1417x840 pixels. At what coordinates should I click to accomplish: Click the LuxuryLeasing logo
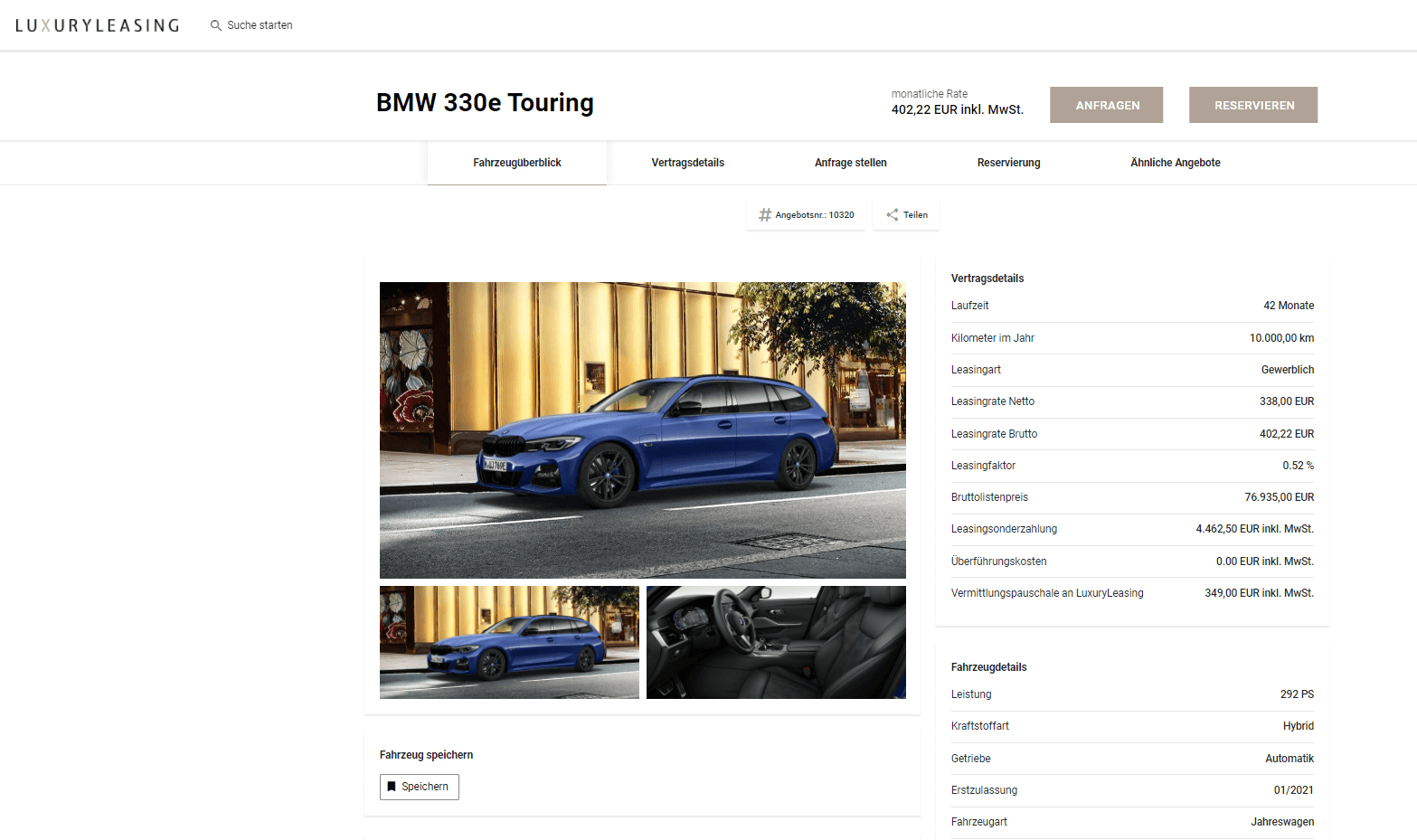coord(97,25)
